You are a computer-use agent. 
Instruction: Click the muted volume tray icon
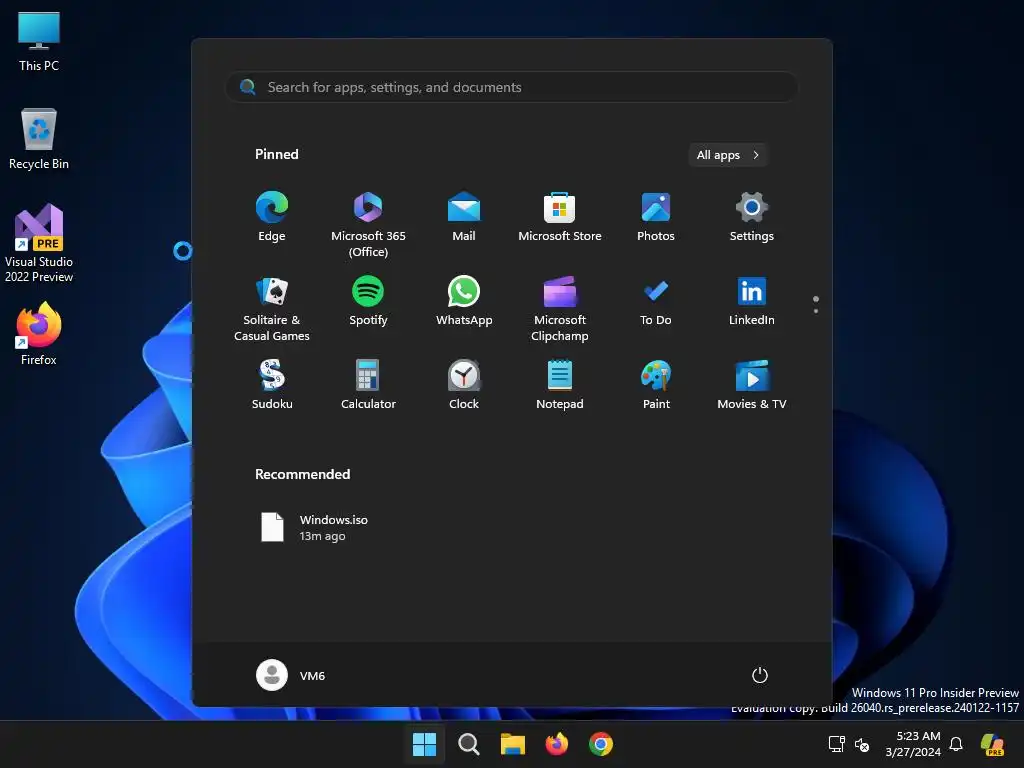(862, 744)
